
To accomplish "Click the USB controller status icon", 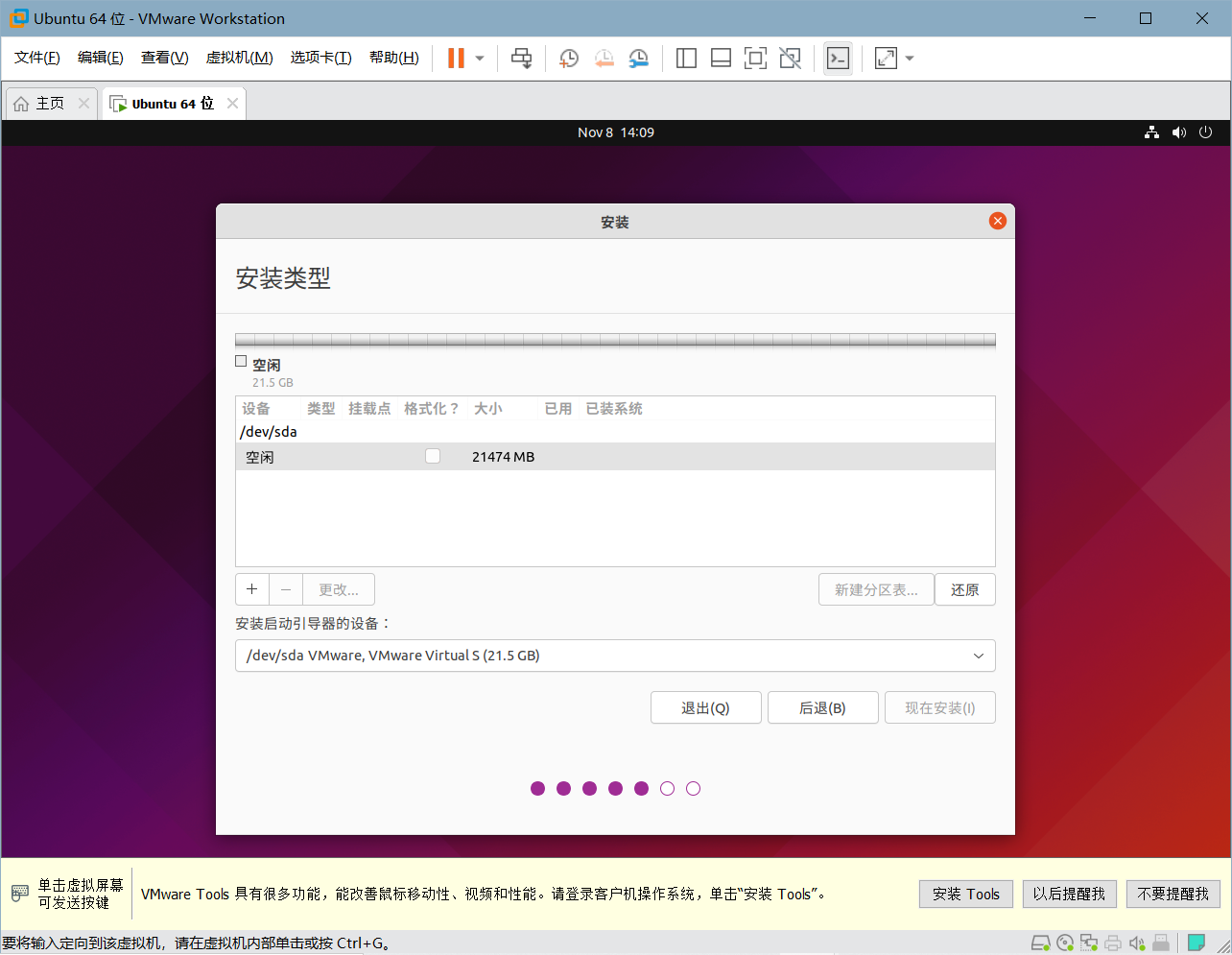I will [x=1161, y=943].
